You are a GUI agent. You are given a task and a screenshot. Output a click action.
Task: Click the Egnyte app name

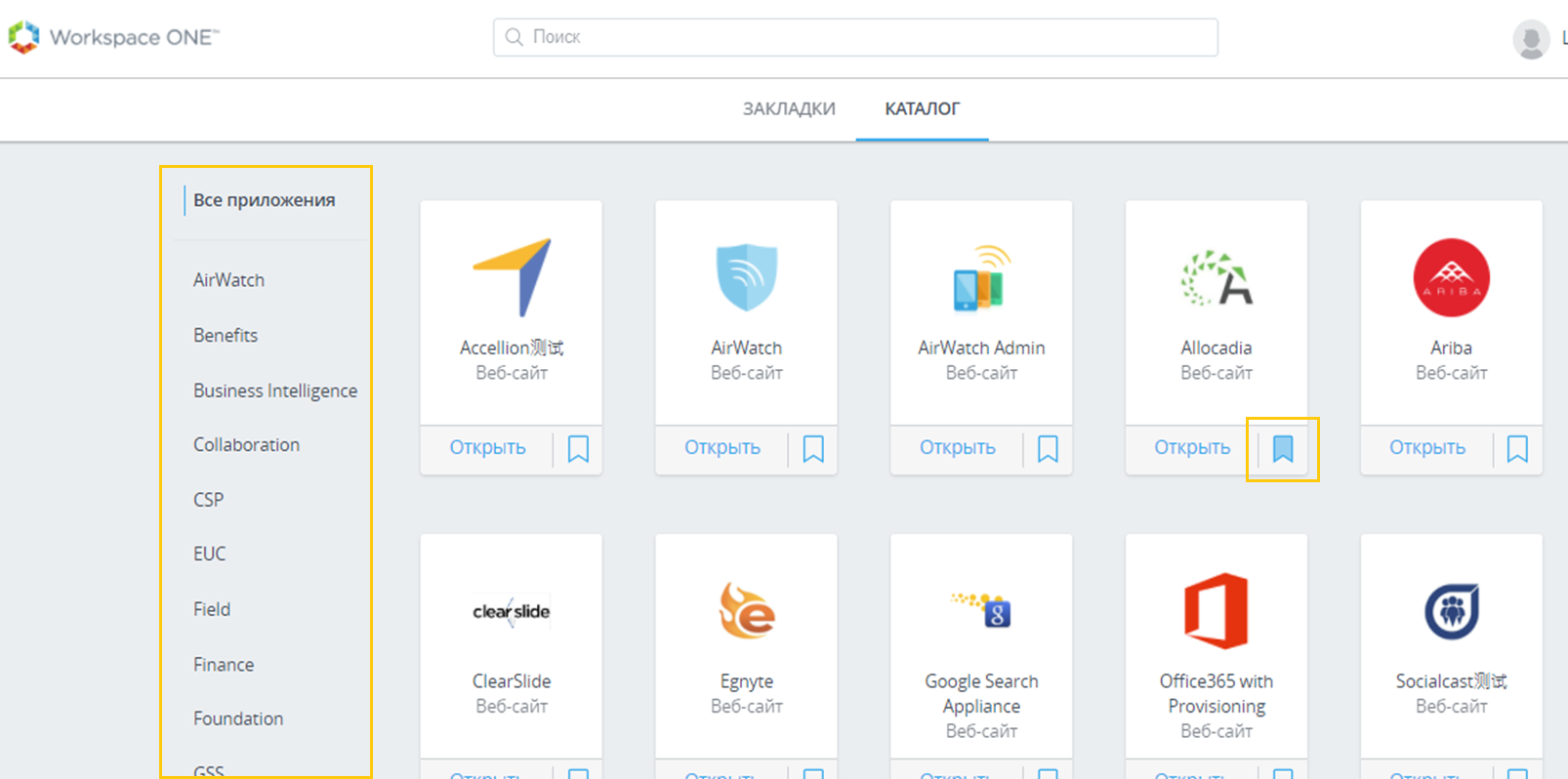[747, 681]
